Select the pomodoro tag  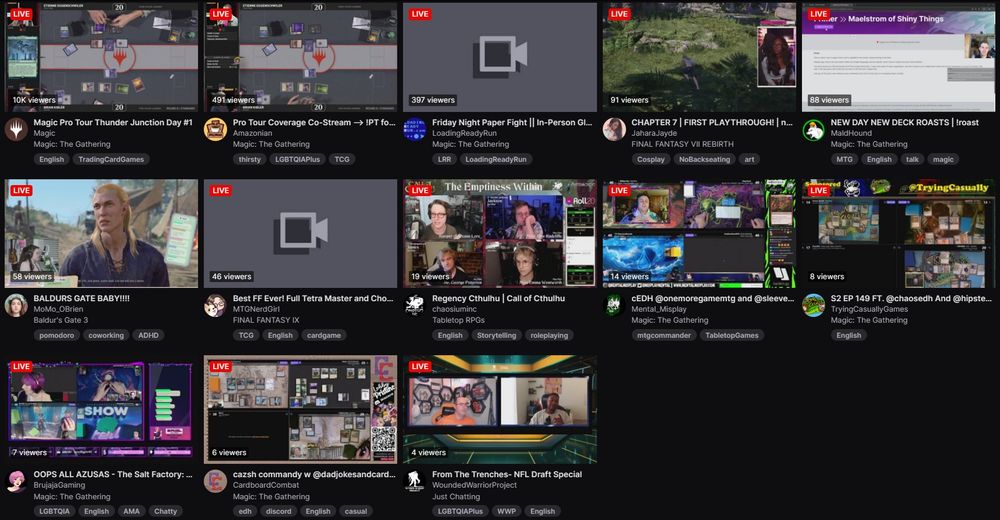pos(57,336)
